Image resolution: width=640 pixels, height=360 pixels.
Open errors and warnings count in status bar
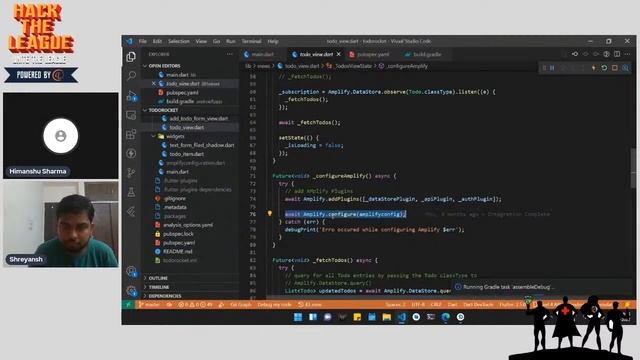click(195, 304)
